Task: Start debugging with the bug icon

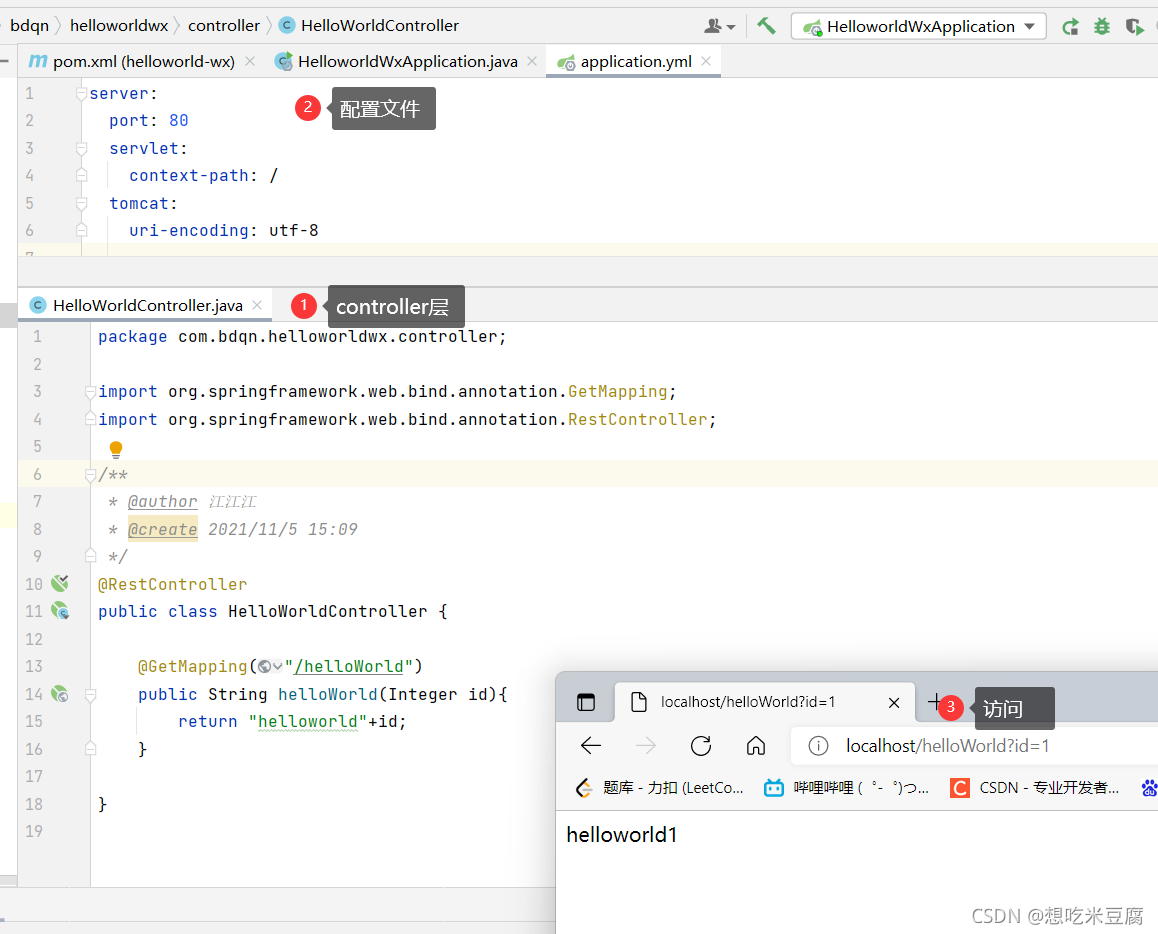Action: click(x=1102, y=27)
